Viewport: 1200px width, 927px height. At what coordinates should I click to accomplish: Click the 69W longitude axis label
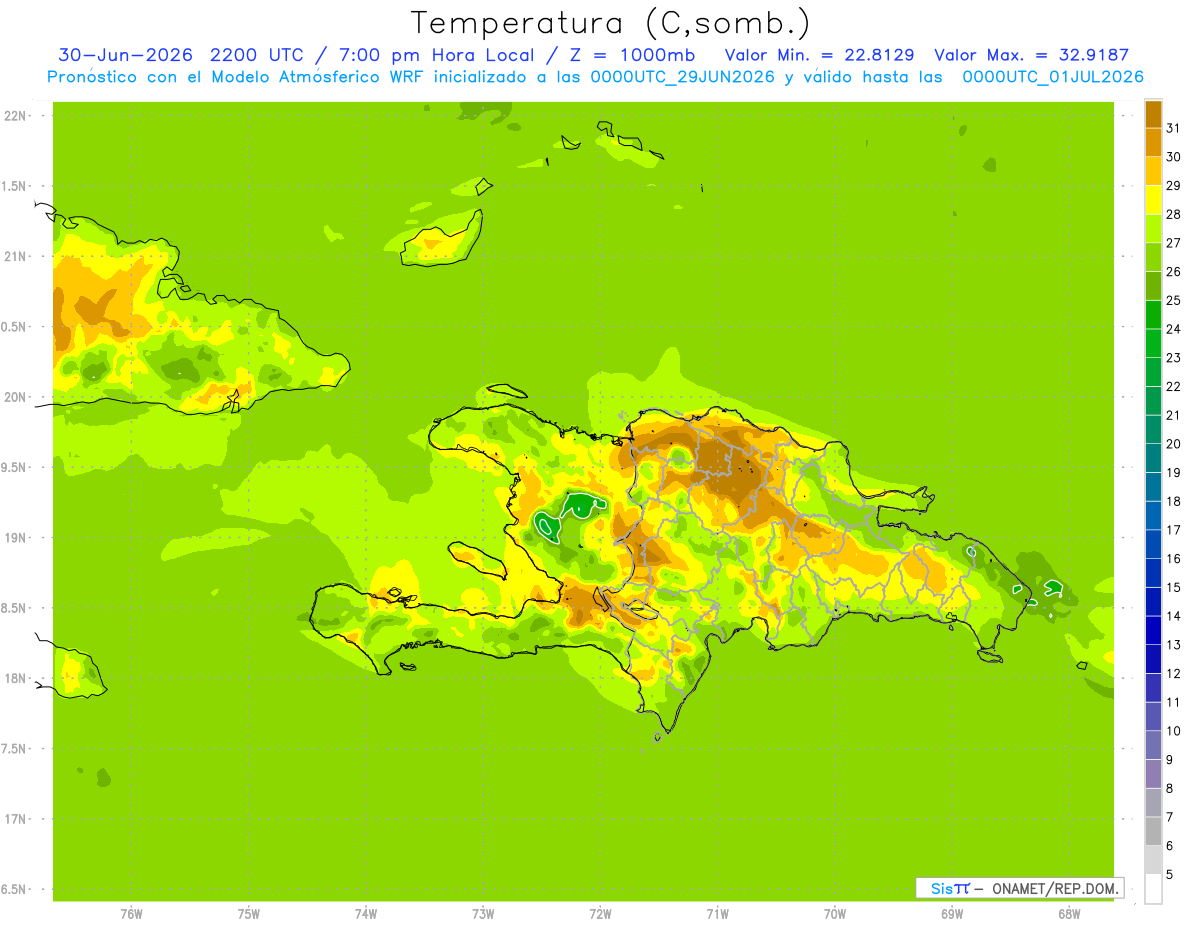(x=951, y=914)
